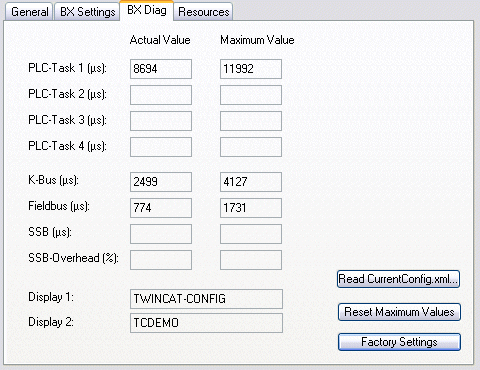Click Display 2 field TCDEMO
This screenshot has width=480, height=370.
click(206, 323)
